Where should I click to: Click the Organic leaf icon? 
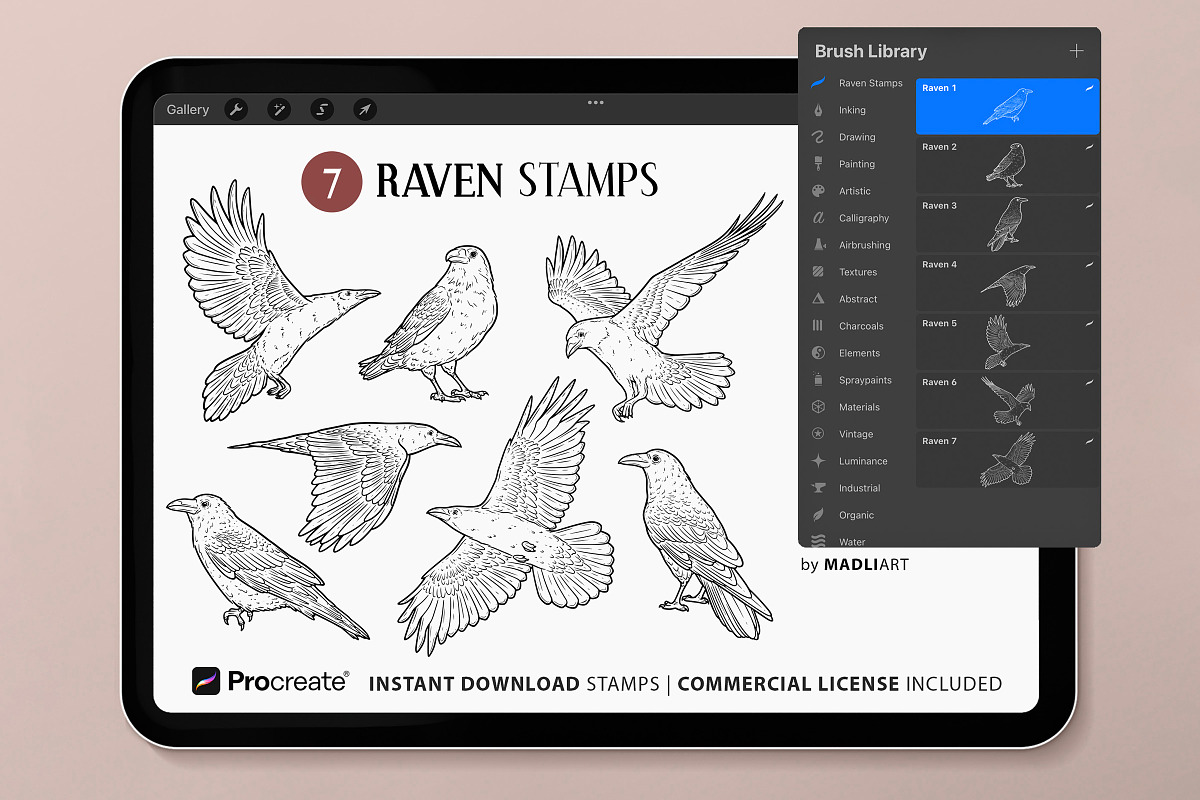818,515
